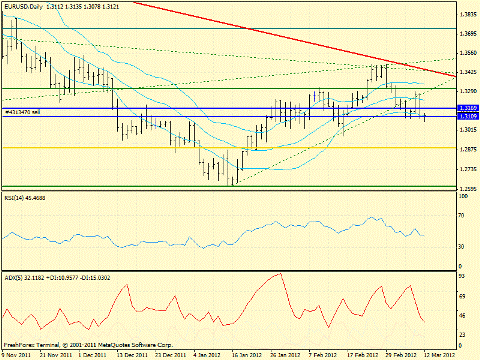Select the green horizontal line near 1.3290
The image size is (480, 360).
pos(229,88)
